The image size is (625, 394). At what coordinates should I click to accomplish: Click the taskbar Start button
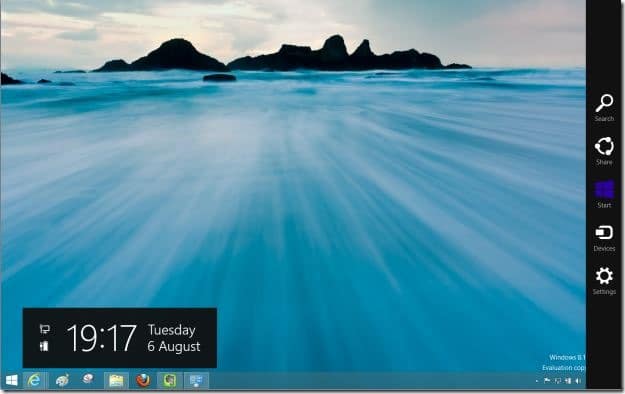click(12, 380)
